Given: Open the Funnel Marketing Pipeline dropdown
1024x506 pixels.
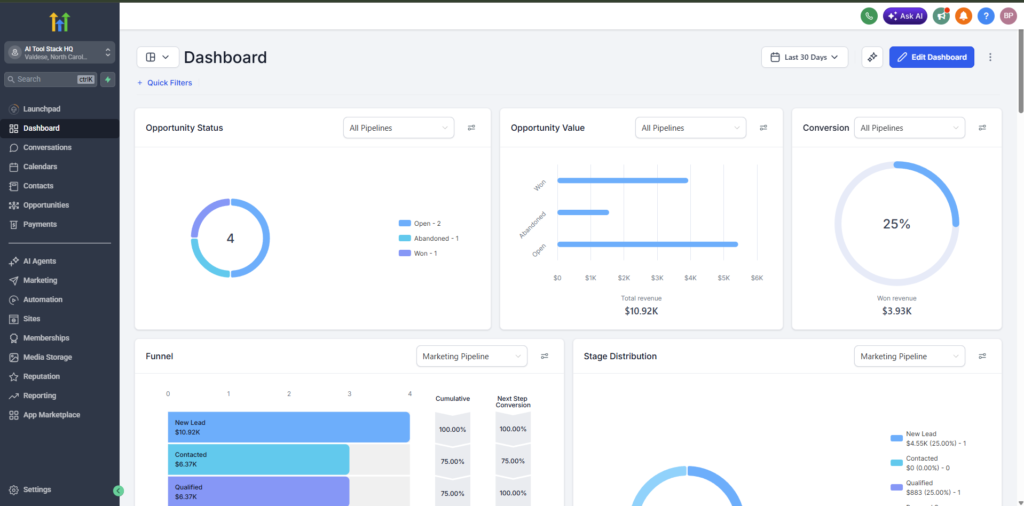Looking at the screenshot, I should [472, 356].
